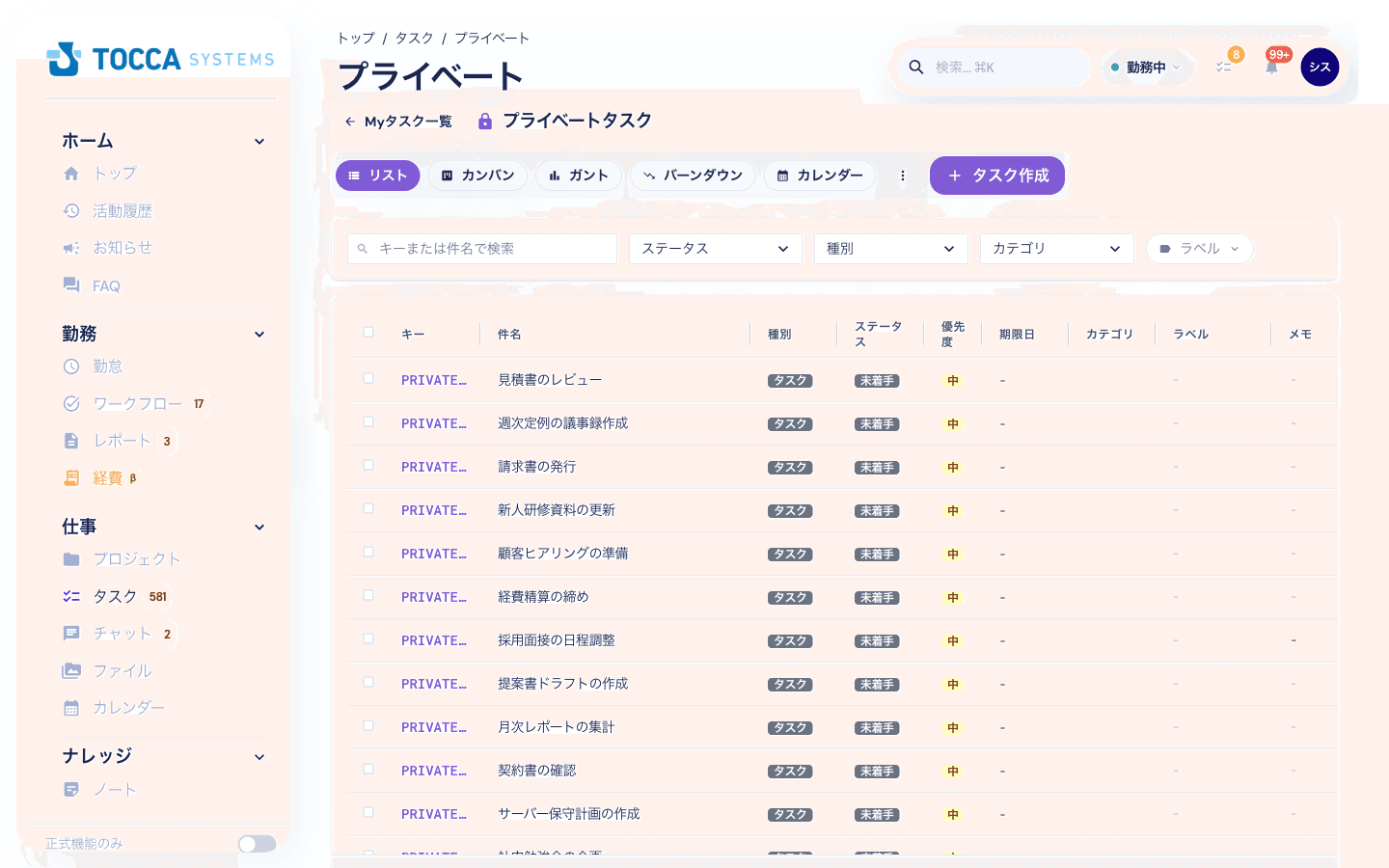Open the カテゴリ filter dropdown

[x=1057, y=249]
